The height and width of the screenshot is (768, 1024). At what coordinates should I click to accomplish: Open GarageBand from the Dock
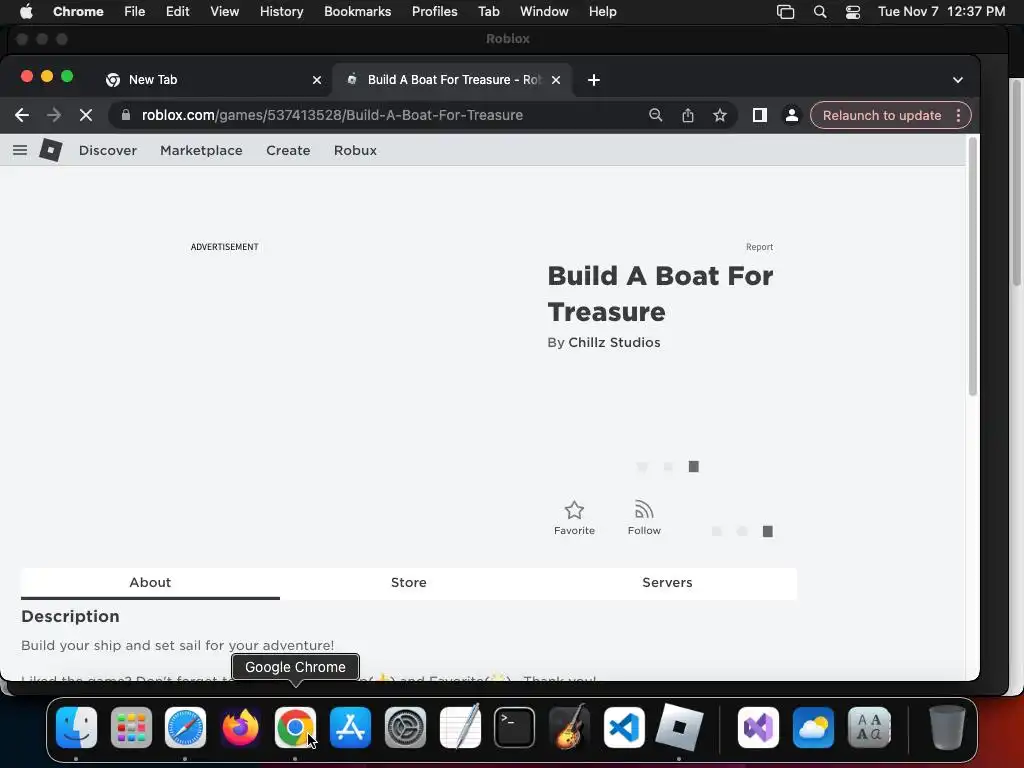click(569, 727)
